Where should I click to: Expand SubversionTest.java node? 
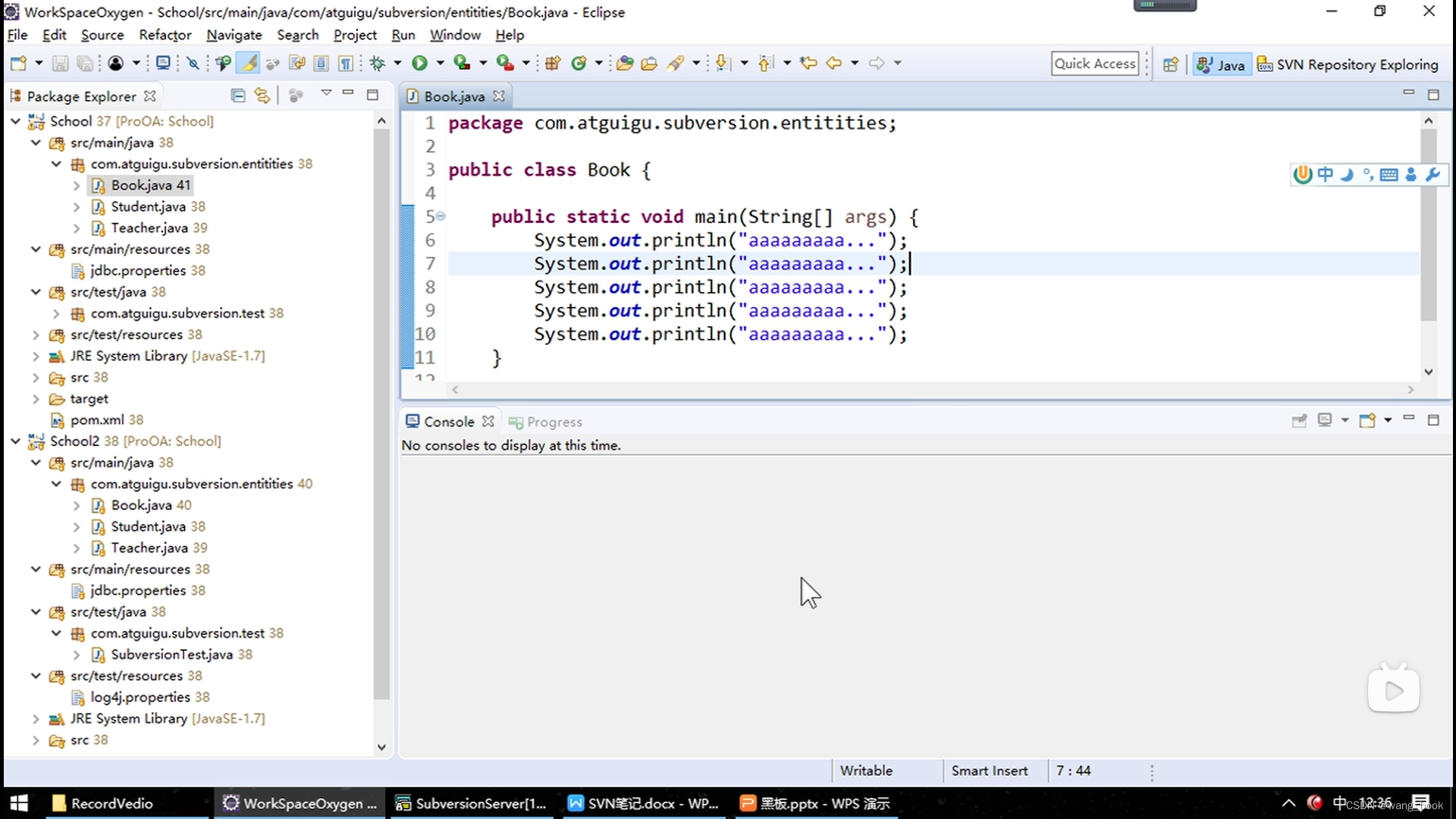(77, 654)
